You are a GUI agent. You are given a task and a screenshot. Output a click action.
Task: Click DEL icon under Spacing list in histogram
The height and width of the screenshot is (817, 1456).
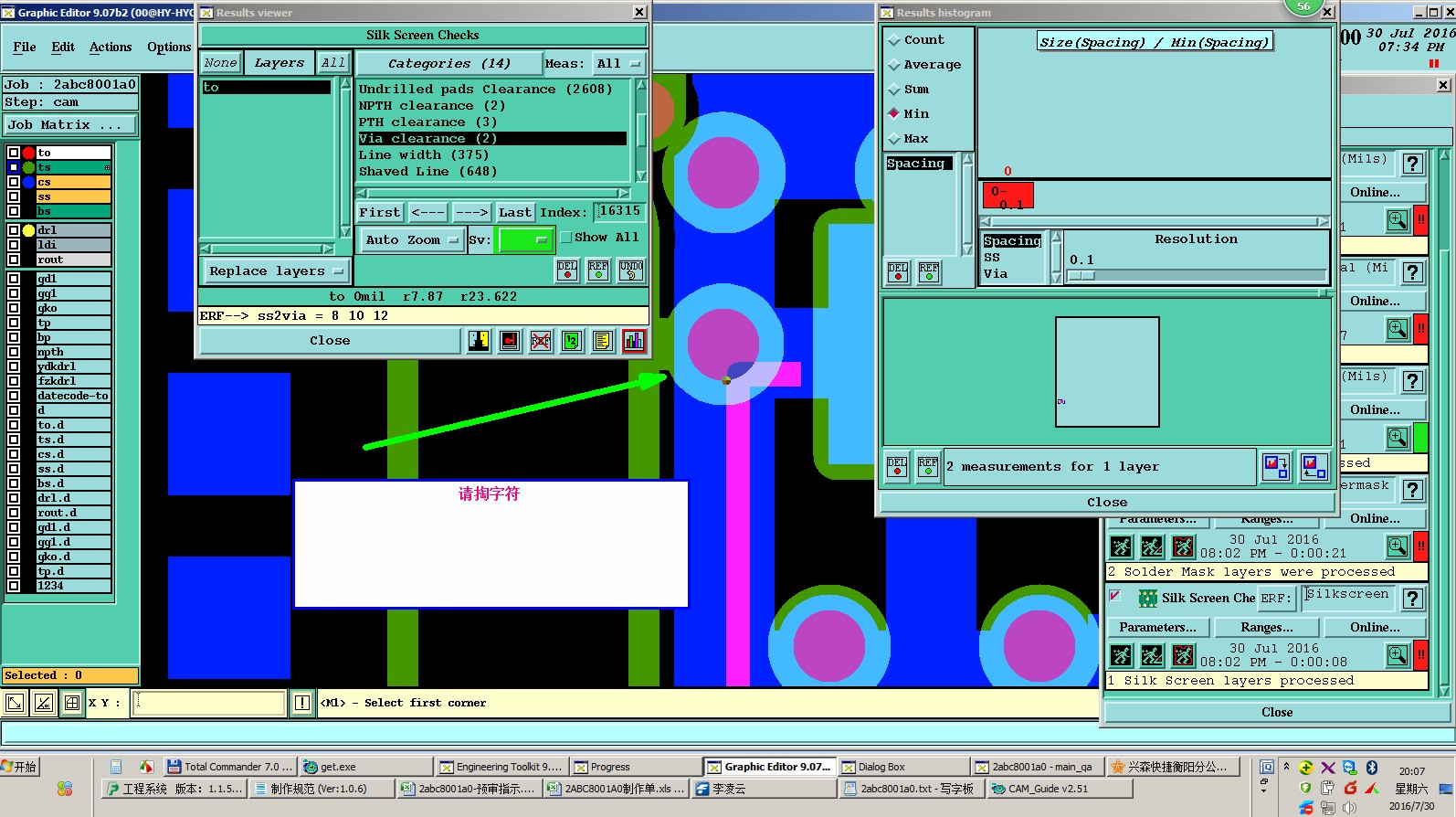[898, 272]
